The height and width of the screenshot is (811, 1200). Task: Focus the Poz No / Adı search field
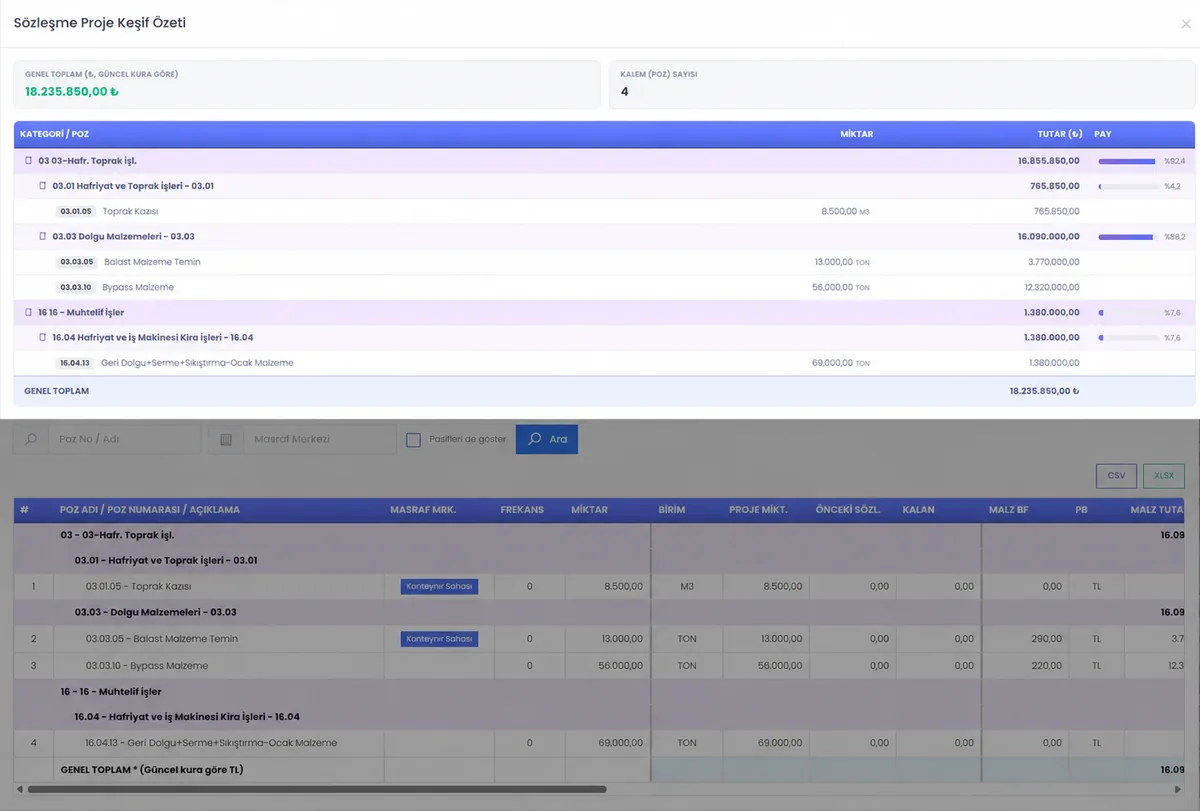pos(126,439)
